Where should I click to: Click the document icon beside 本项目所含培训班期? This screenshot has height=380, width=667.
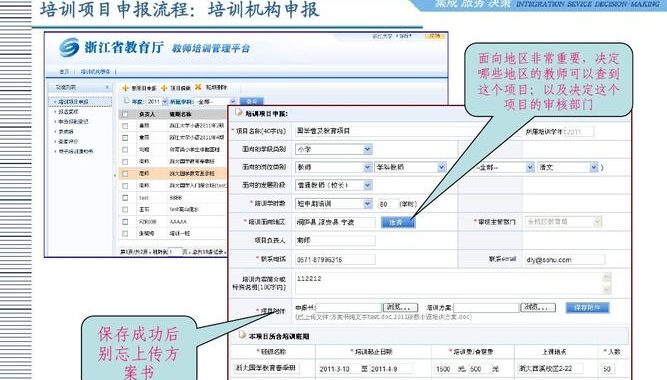coord(242,335)
